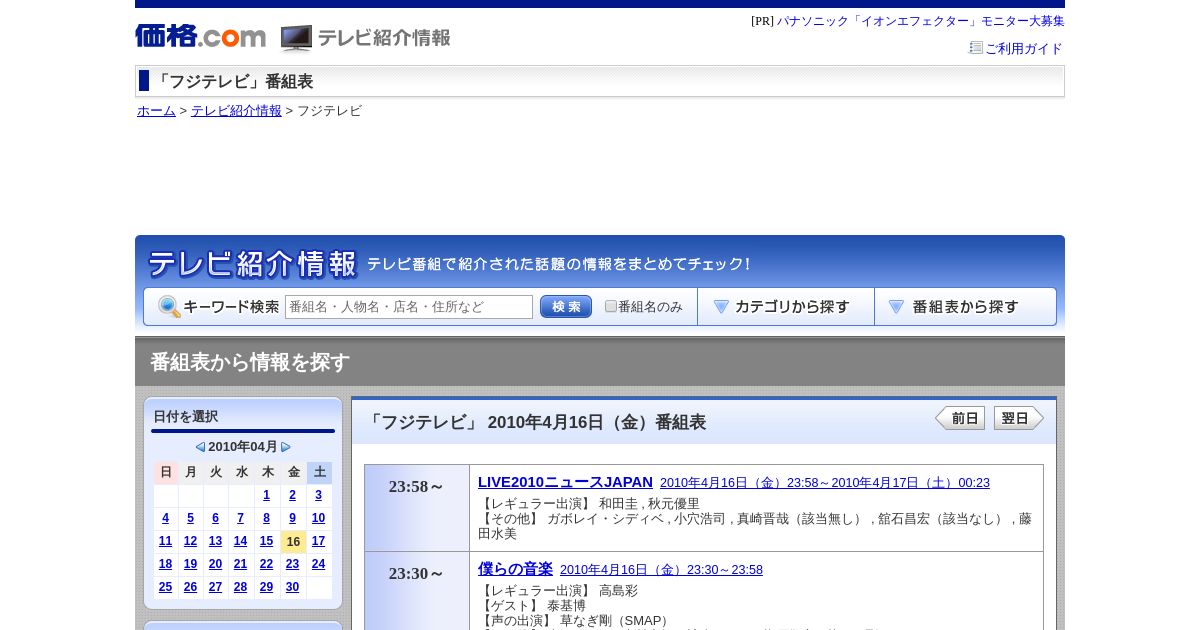Viewport: 1200px width, 630px height.
Task: Open 僕らの音楽 program link
Action: point(515,569)
